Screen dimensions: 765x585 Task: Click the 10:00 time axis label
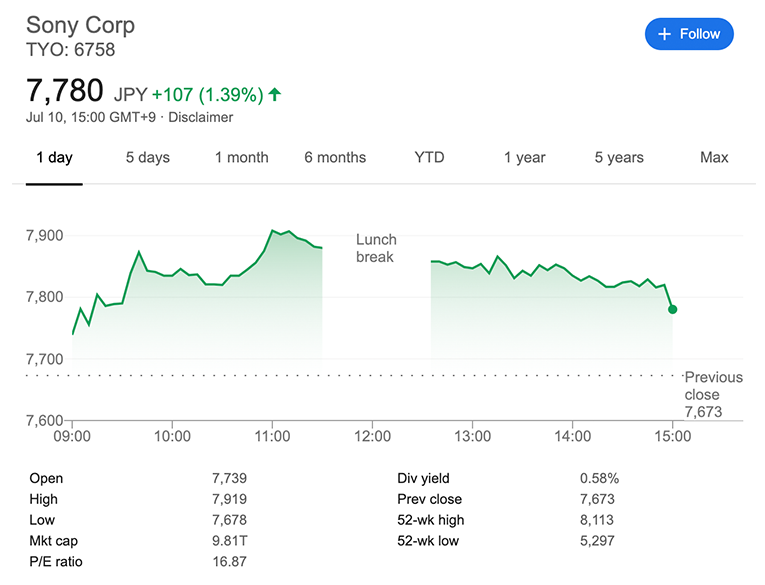[172, 436]
